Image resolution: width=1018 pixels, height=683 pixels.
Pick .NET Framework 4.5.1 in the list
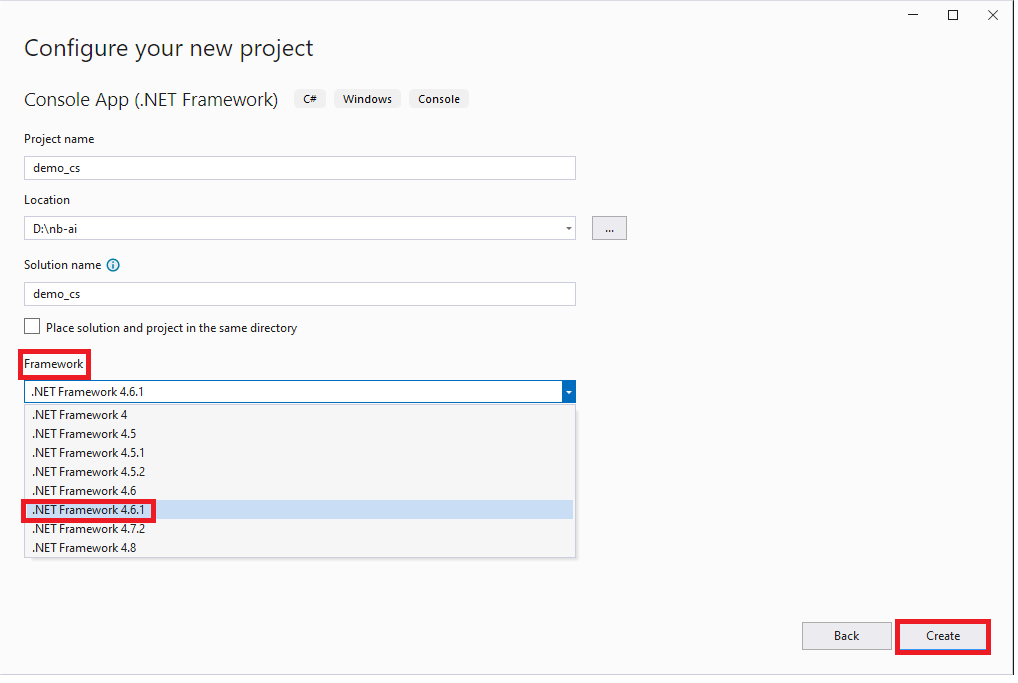tap(299, 453)
